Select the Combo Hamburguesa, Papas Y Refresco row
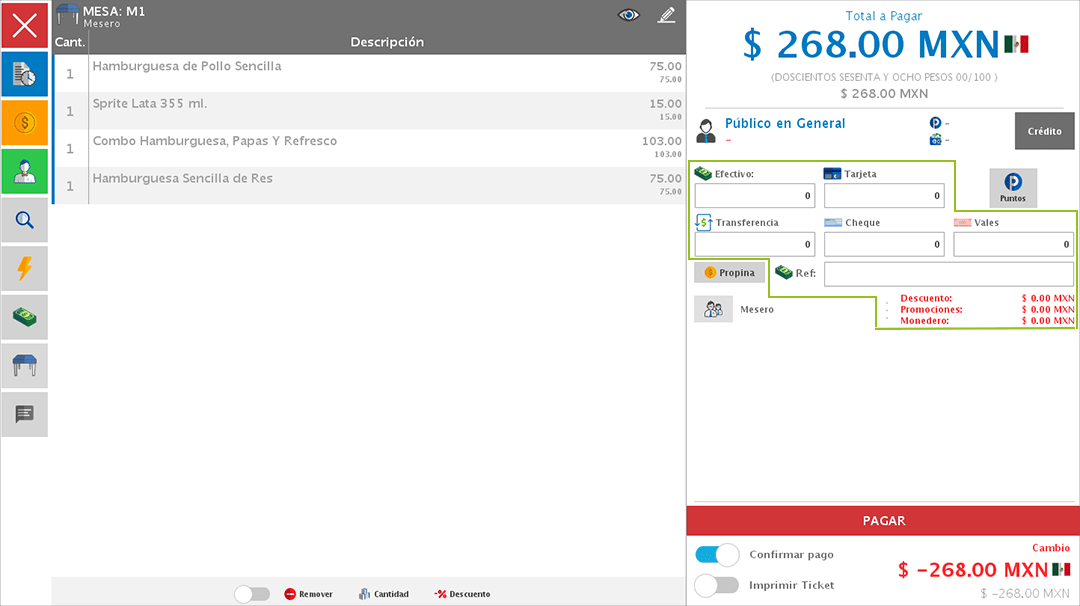Viewport: 1080px width, 606px height. tap(369, 148)
